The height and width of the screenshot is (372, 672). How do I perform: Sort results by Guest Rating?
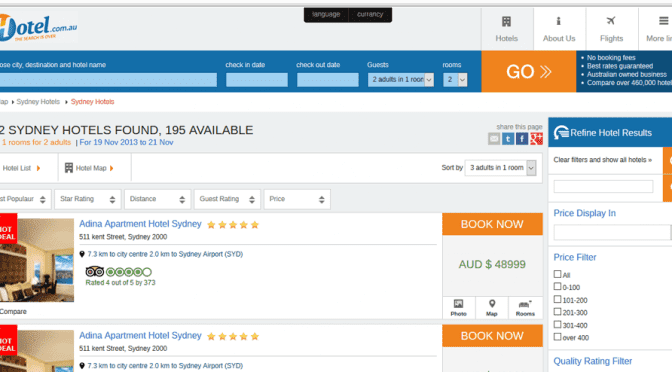(x=227, y=199)
